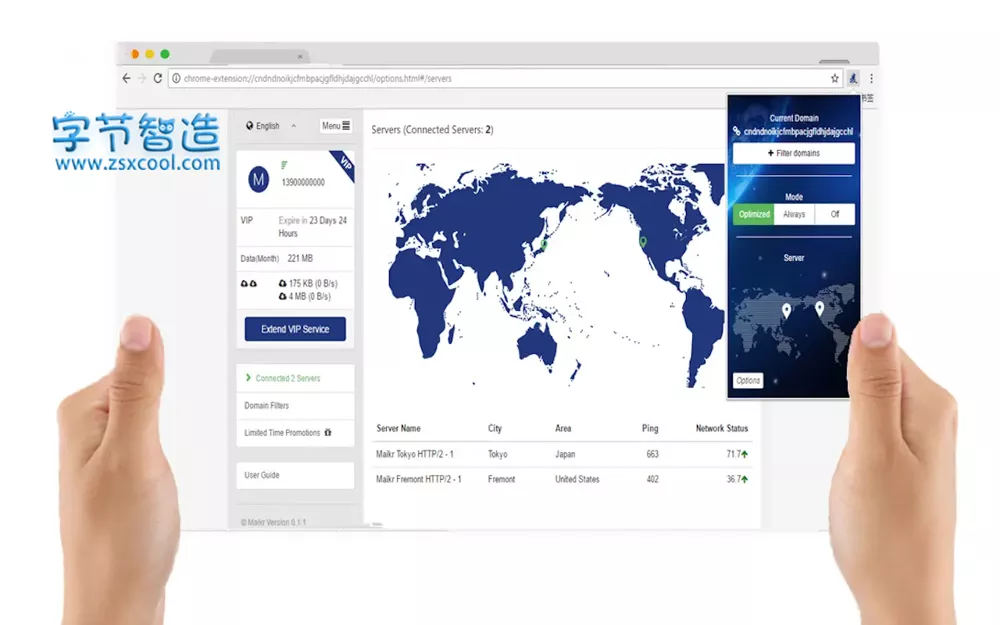Close the browser tab
Image resolution: width=1000 pixels, height=625 pixels.
click(x=300, y=57)
